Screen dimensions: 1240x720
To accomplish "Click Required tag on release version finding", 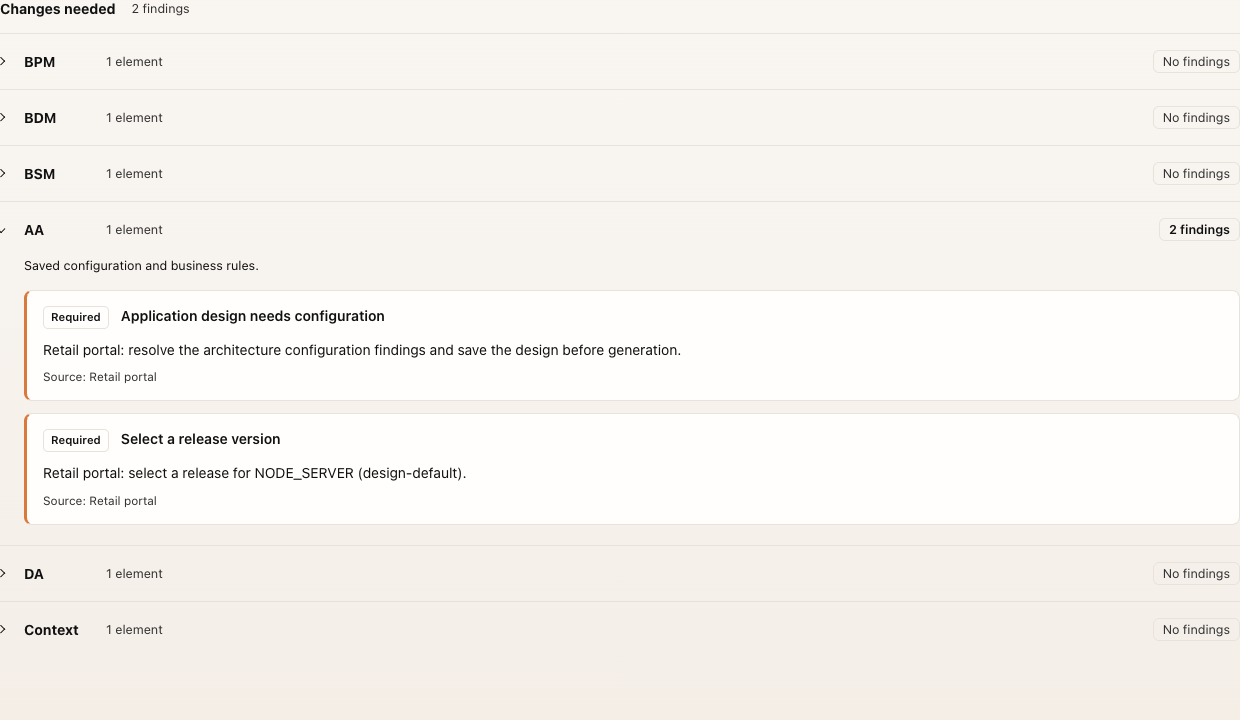I will click(x=76, y=440).
